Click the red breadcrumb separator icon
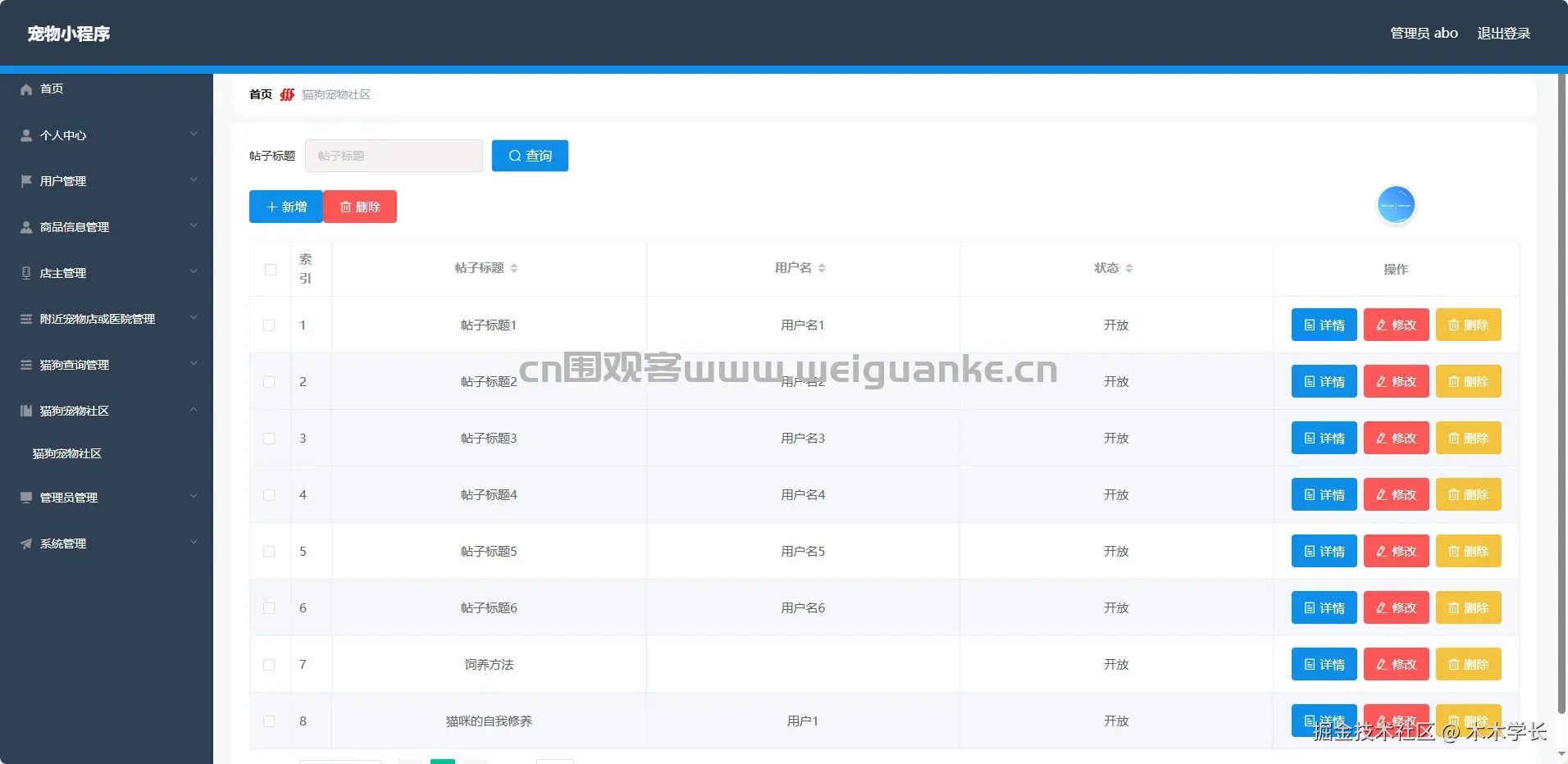 coord(287,94)
